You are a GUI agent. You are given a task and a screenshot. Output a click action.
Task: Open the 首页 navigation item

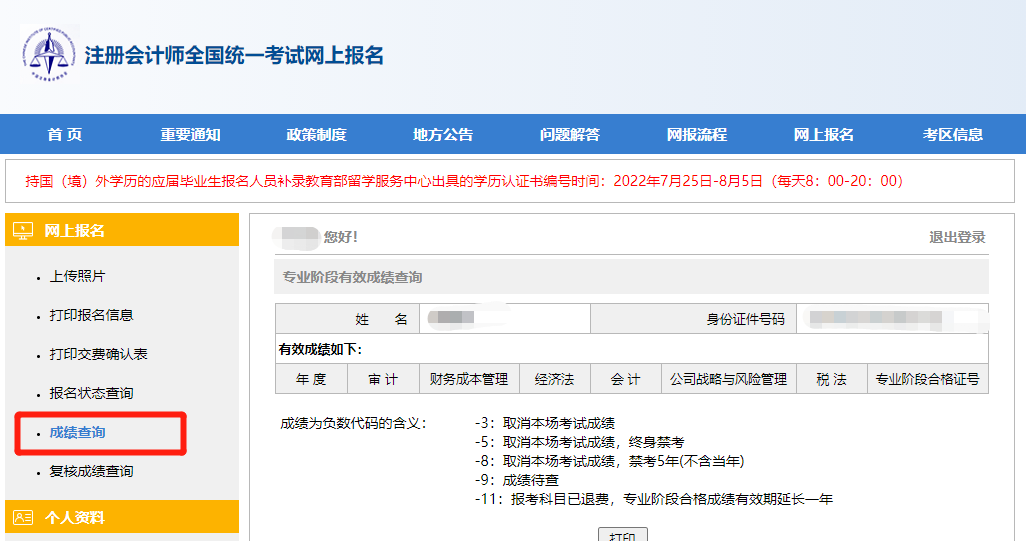65,135
